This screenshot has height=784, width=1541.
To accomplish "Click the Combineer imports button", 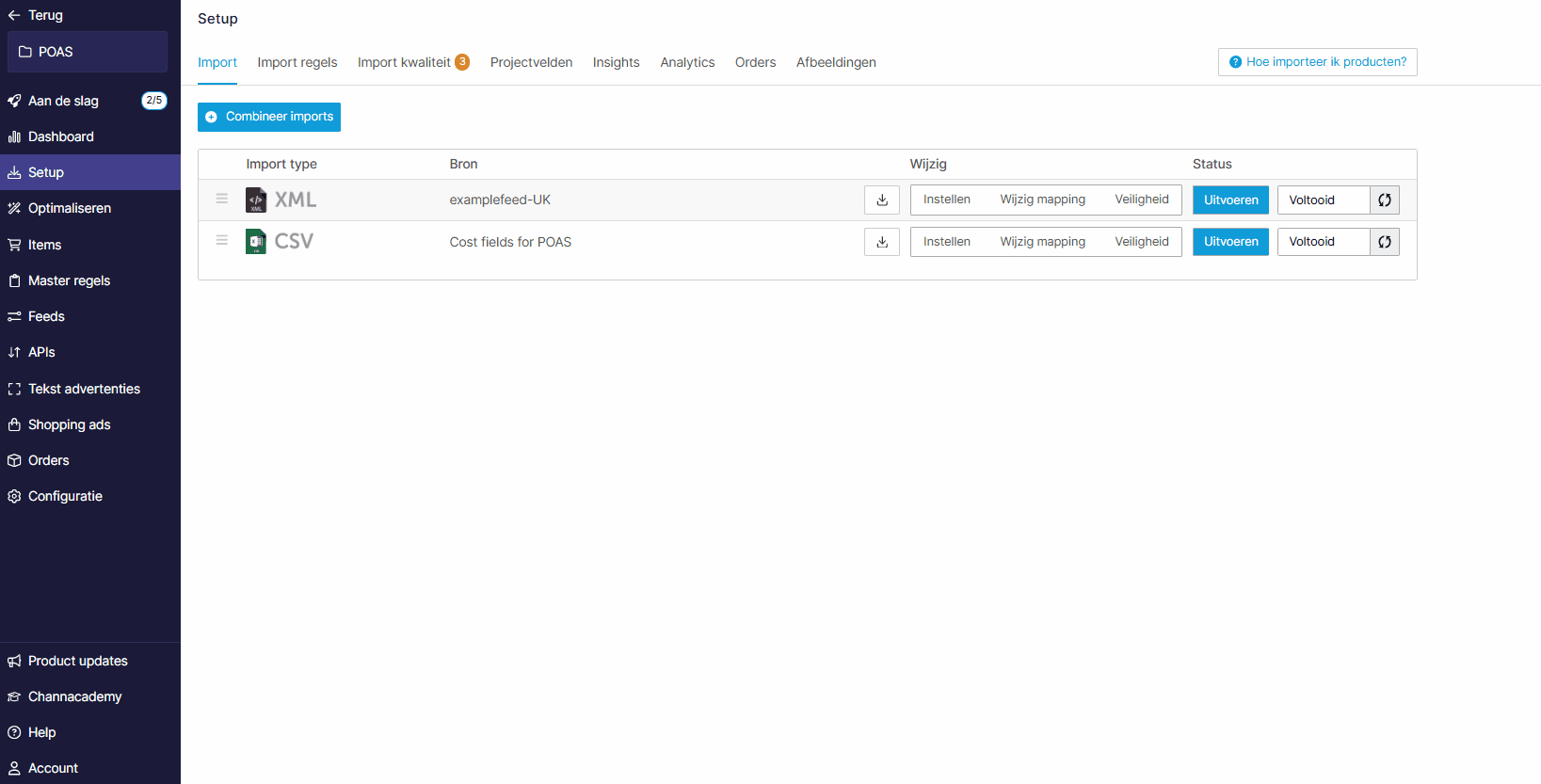I will point(269,117).
